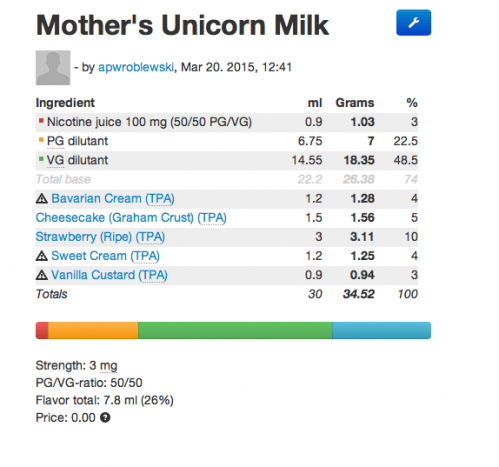
Task: Click the orange PG dilutant color marker
Action: tap(41, 140)
